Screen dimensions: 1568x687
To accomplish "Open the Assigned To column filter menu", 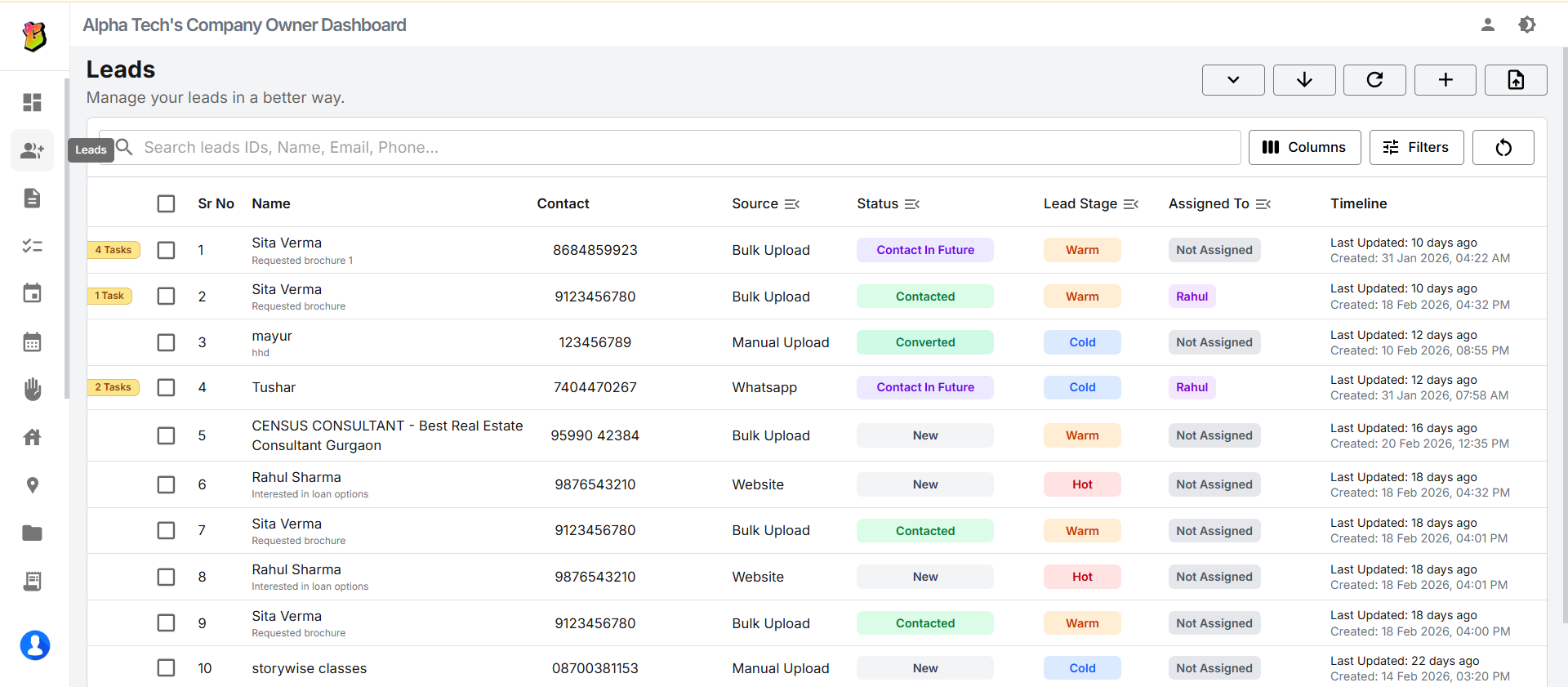I will (1263, 204).
